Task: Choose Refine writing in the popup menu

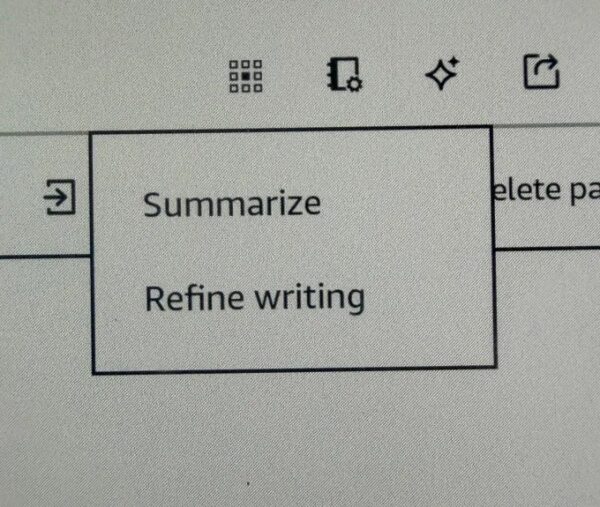Action: (254, 297)
